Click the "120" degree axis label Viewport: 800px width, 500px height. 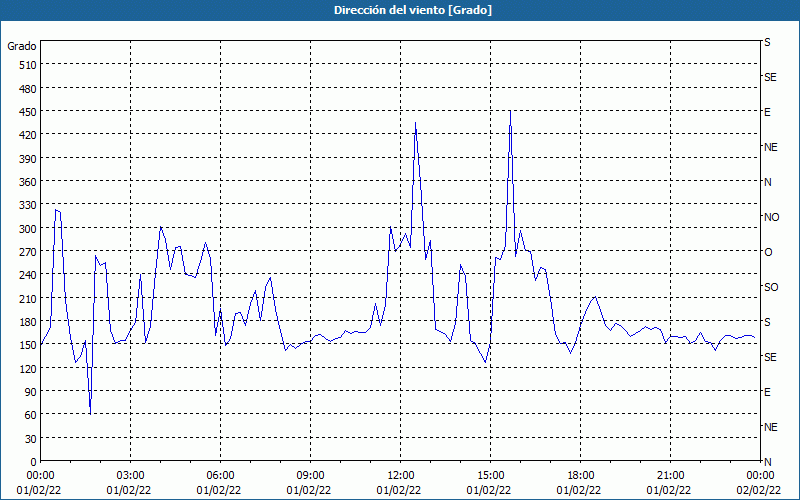pos(29,368)
